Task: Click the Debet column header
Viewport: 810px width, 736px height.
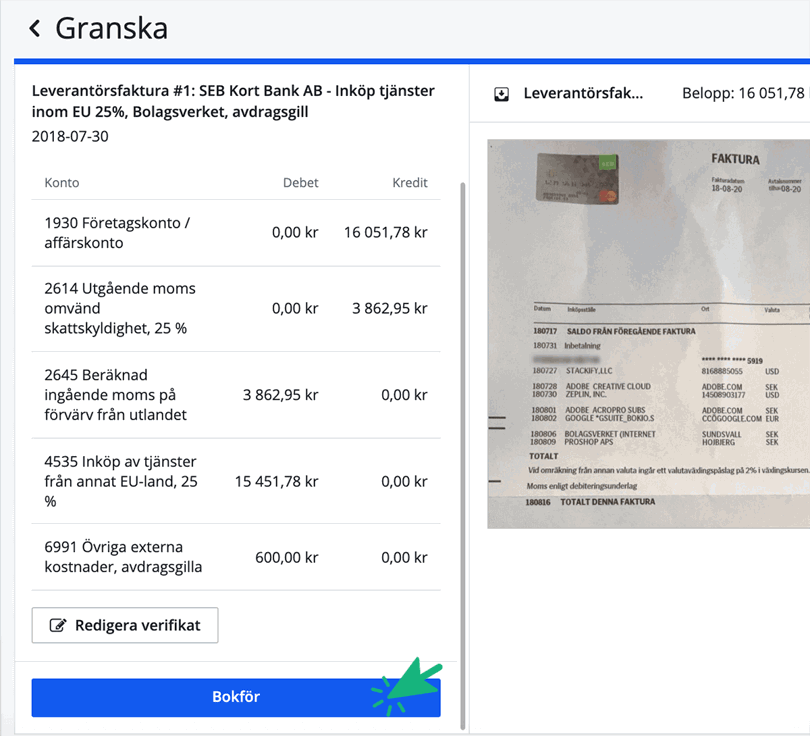Action: [x=303, y=183]
